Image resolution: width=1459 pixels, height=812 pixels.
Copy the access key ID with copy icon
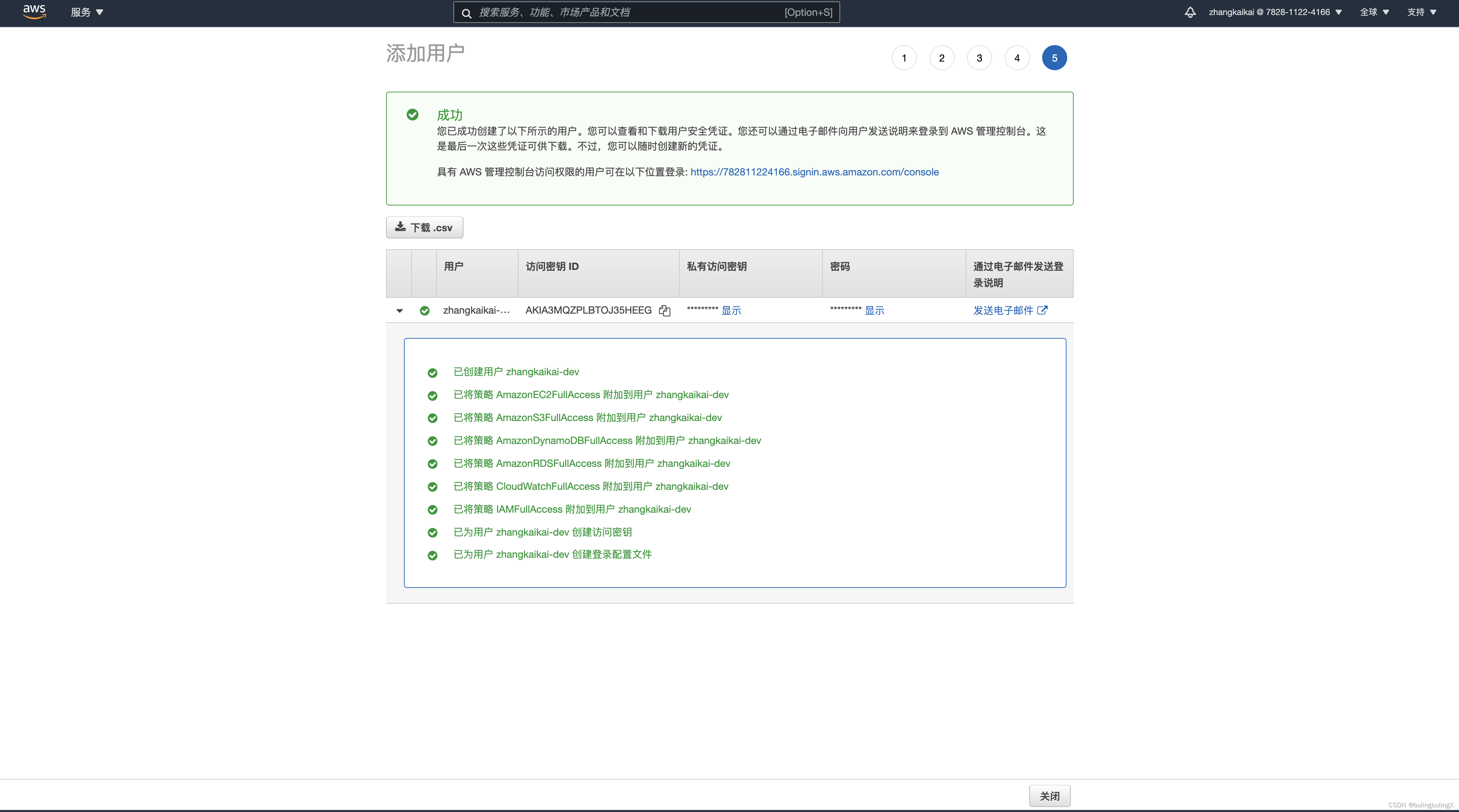click(x=664, y=310)
